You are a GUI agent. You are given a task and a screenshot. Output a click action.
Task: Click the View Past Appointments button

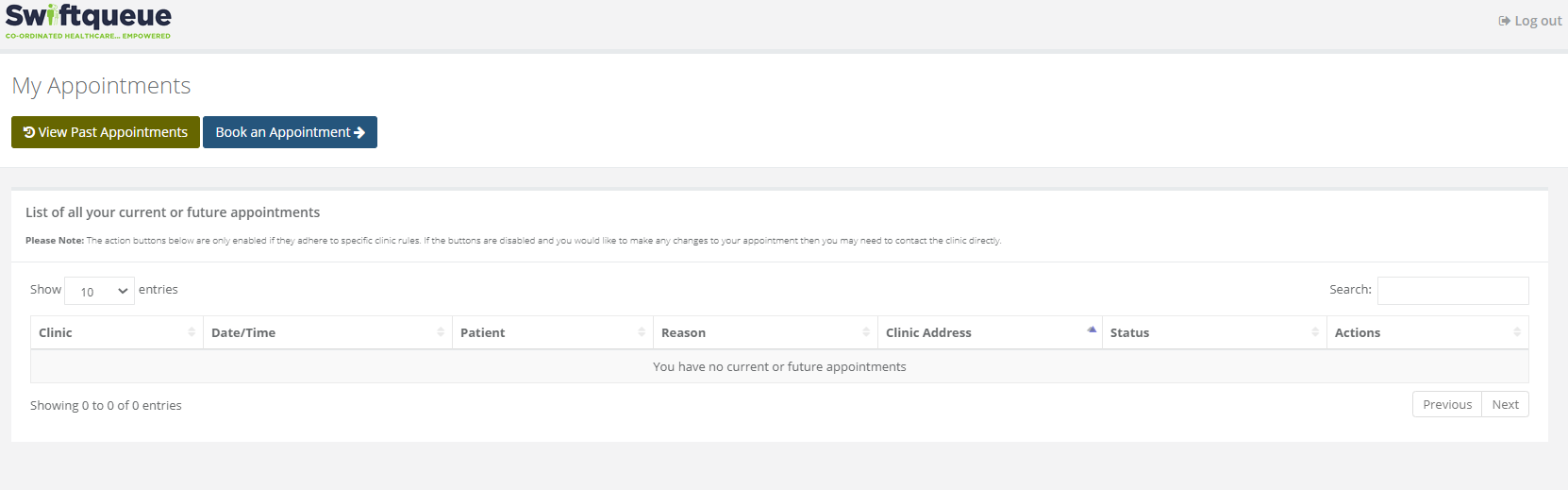point(106,132)
